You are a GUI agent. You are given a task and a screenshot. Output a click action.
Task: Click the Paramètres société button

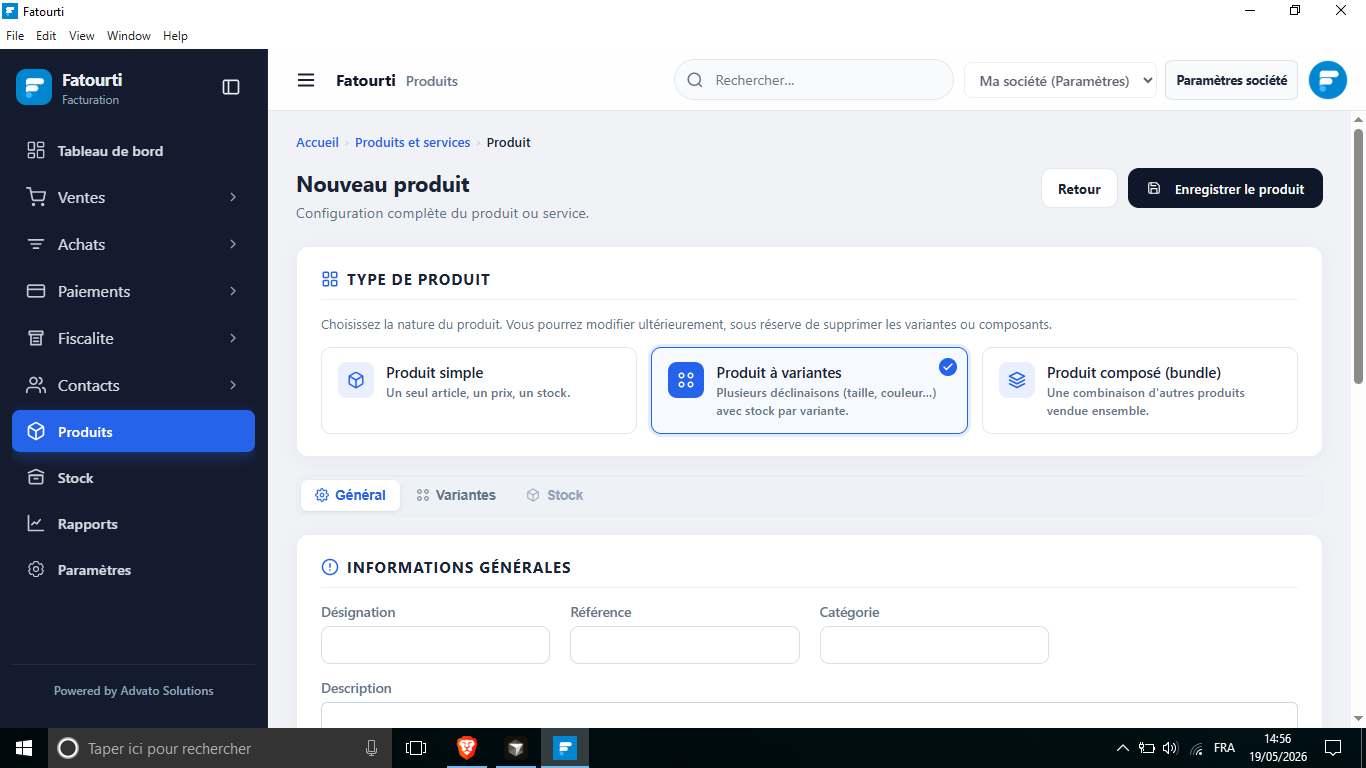click(x=1231, y=80)
